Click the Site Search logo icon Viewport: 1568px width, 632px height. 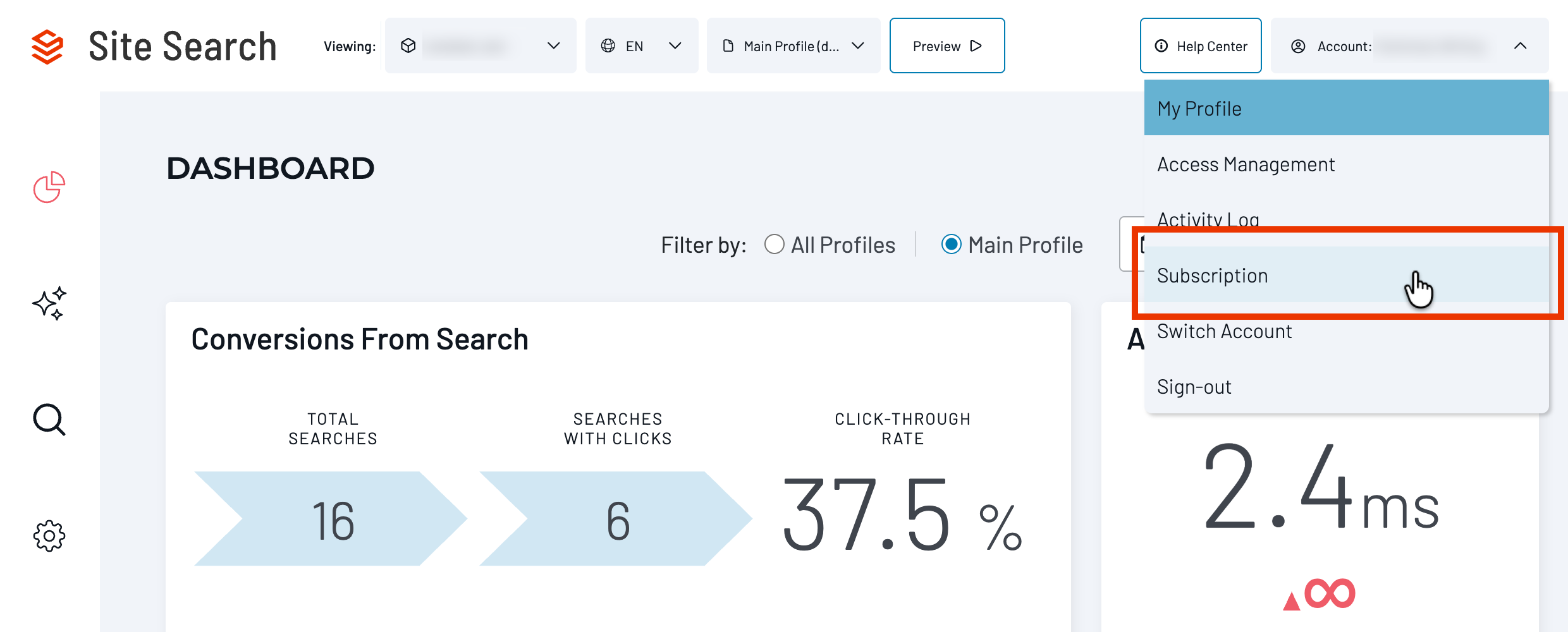pos(47,47)
